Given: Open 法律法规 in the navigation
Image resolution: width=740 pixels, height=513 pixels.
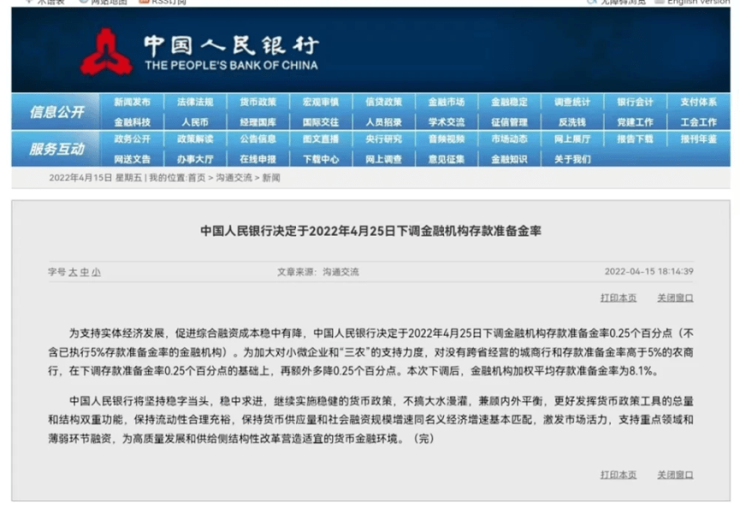Looking at the screenshot, I should coord(195,102).
